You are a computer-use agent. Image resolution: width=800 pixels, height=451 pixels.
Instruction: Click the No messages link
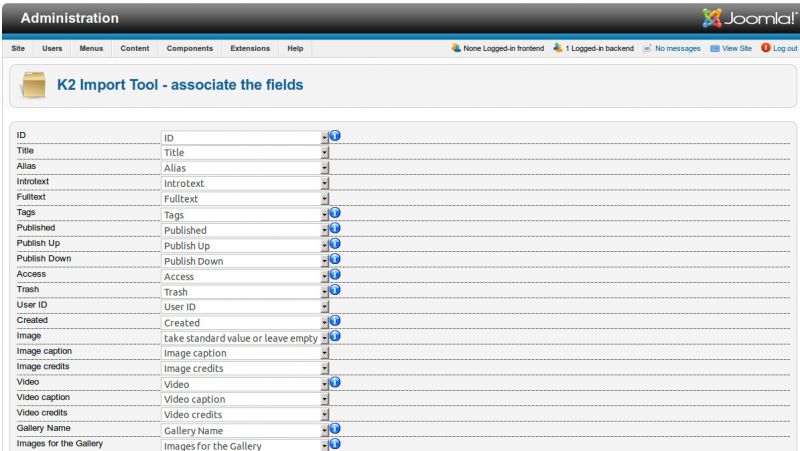point(678,48)
